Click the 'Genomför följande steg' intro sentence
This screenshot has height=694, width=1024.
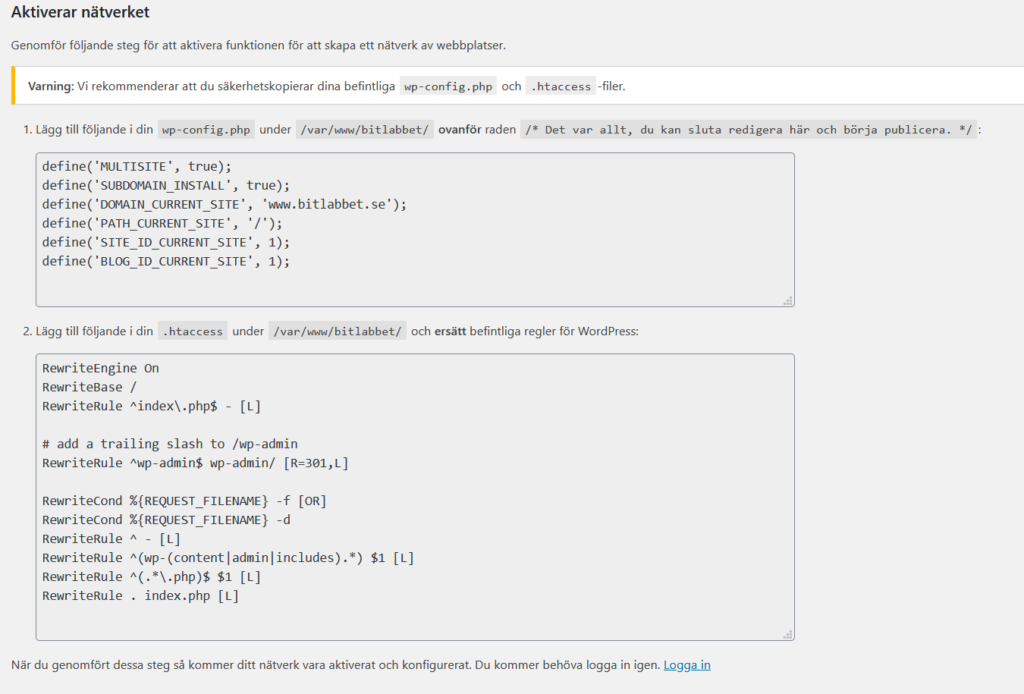pyautogui.click(x=259, y=45)
